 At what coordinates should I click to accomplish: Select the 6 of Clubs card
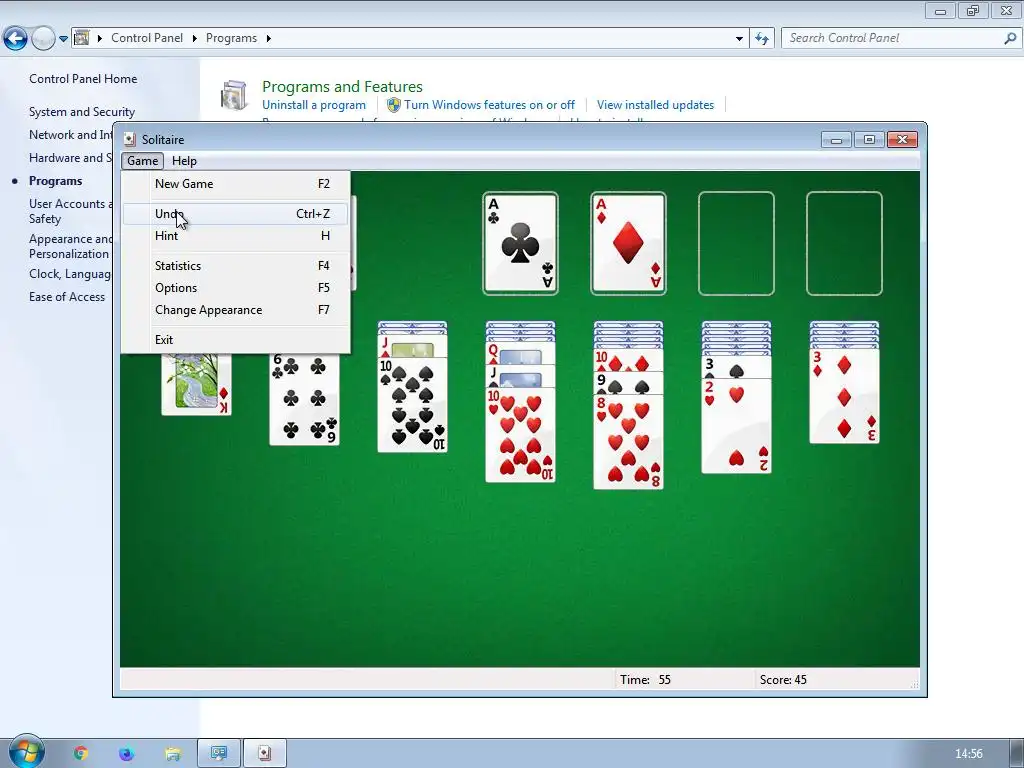[304, 400]
